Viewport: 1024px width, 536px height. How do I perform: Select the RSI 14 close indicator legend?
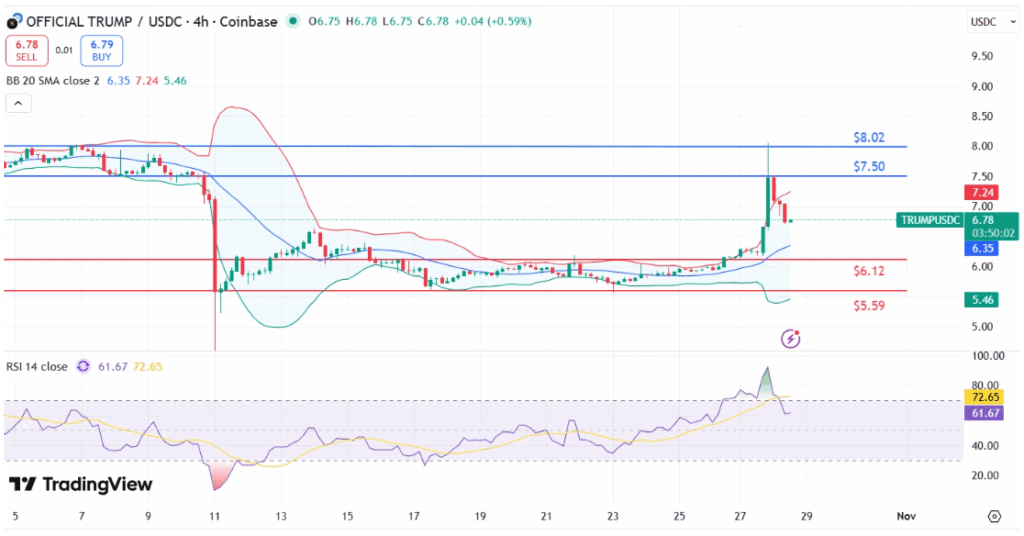[37, 367]
